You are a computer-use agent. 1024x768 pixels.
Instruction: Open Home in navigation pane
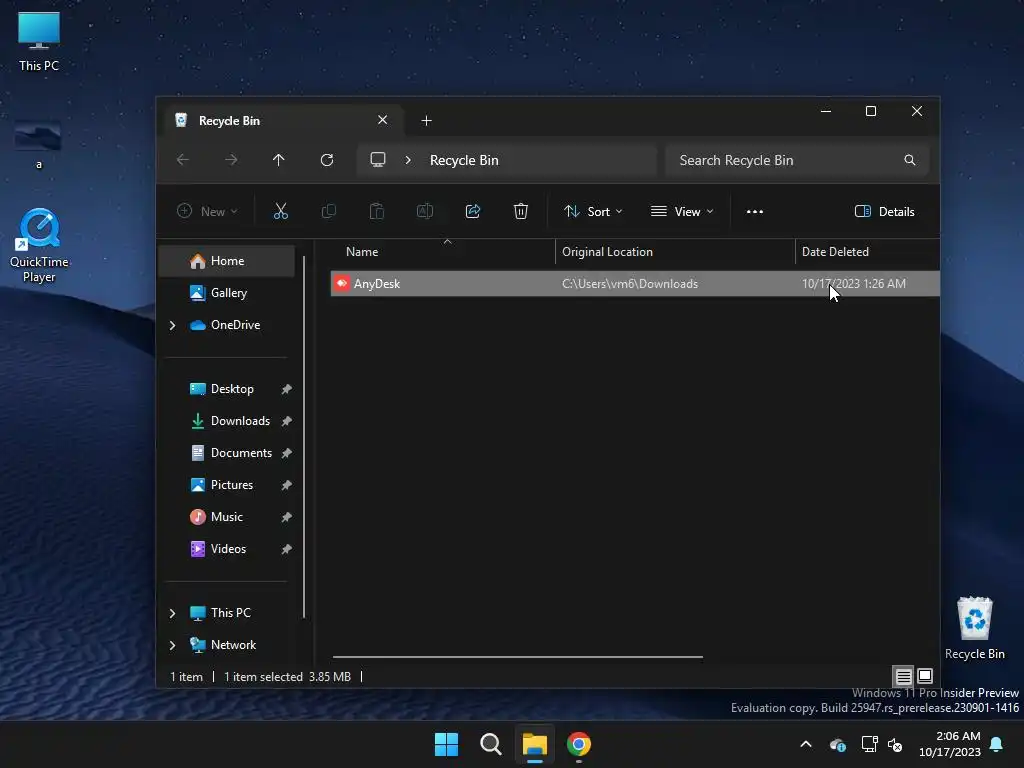click(x=227, y=261)
